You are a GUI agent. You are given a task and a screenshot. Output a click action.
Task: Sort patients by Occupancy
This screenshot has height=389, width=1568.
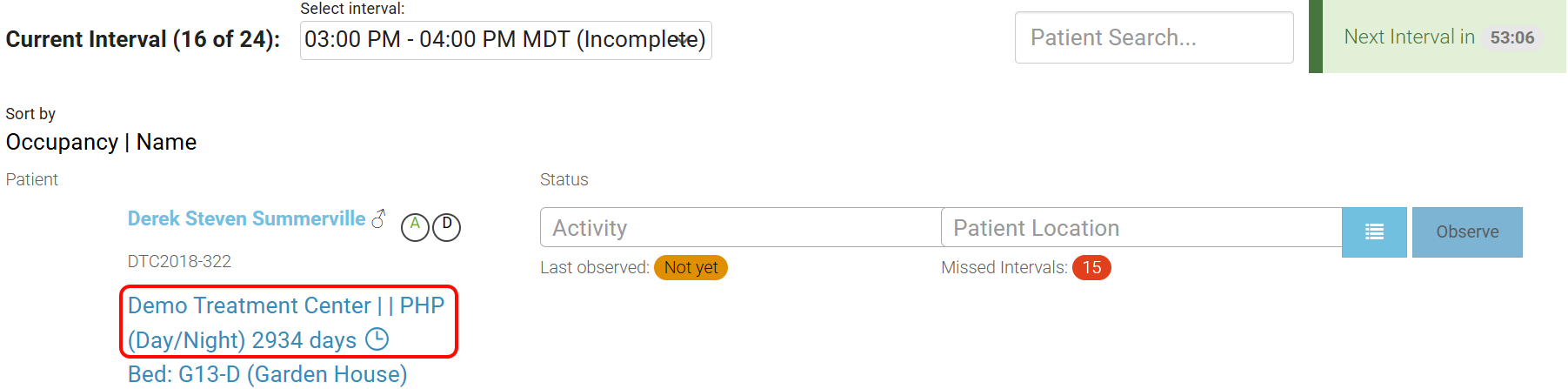point(62,142)
